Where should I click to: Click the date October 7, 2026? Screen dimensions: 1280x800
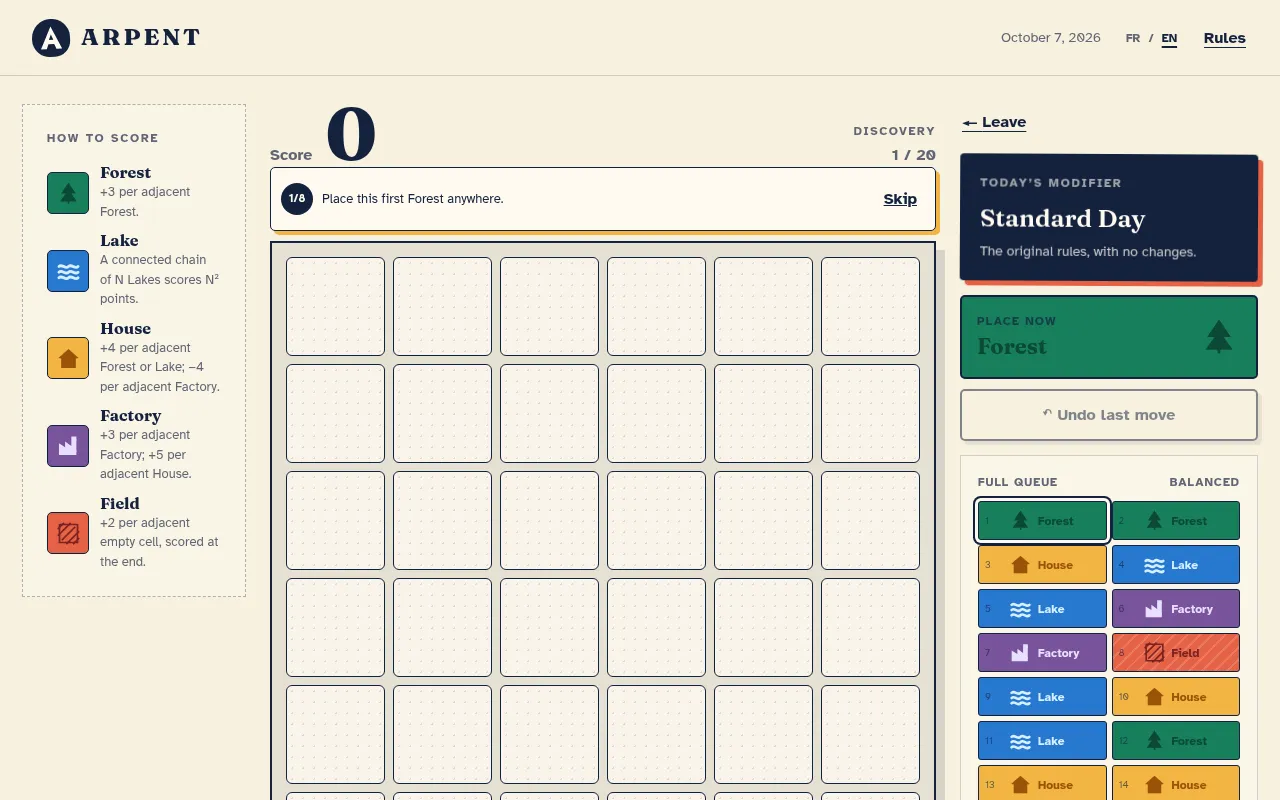tap(1050, 38)
